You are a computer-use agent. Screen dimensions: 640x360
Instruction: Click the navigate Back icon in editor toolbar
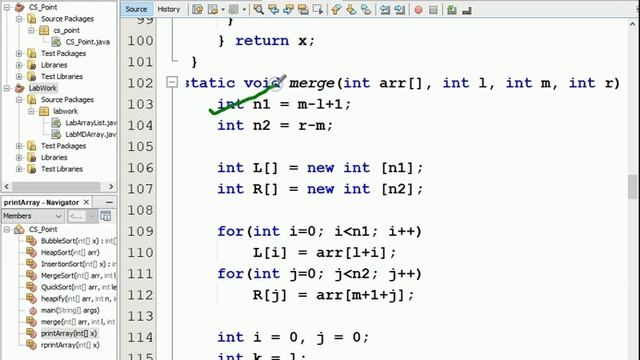pos(213,9)
